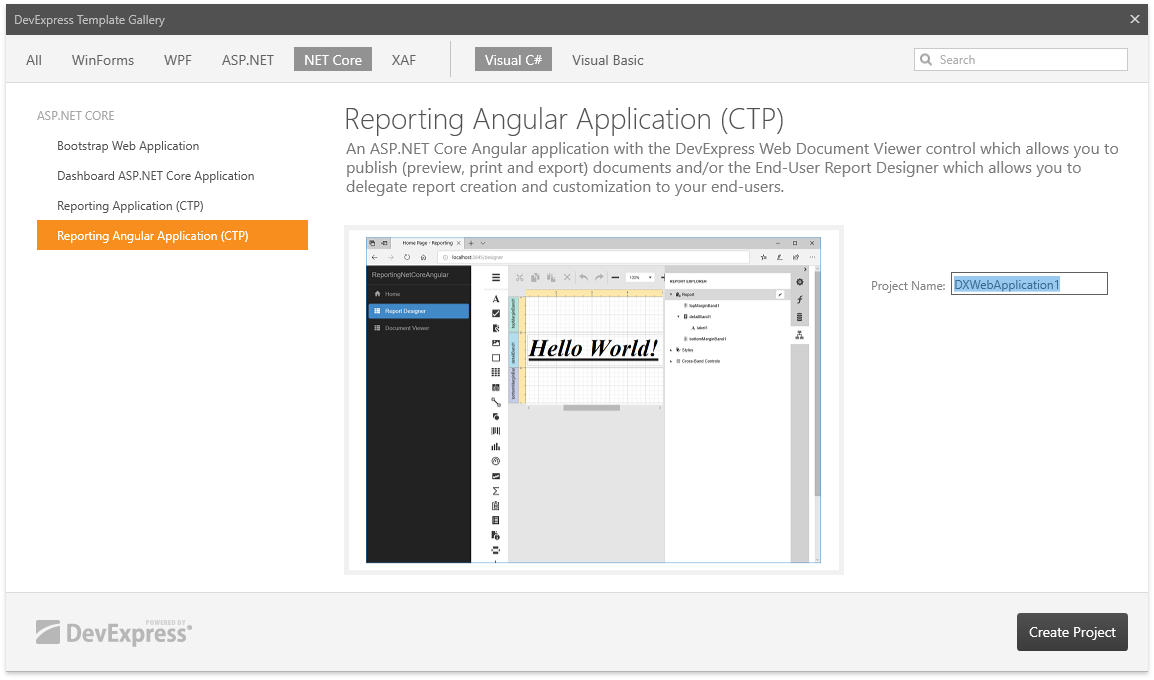This screenshot has height=680, width=1154.
Task: Click the sigma summary icon in the preview
Action: (x=496, y=491)
